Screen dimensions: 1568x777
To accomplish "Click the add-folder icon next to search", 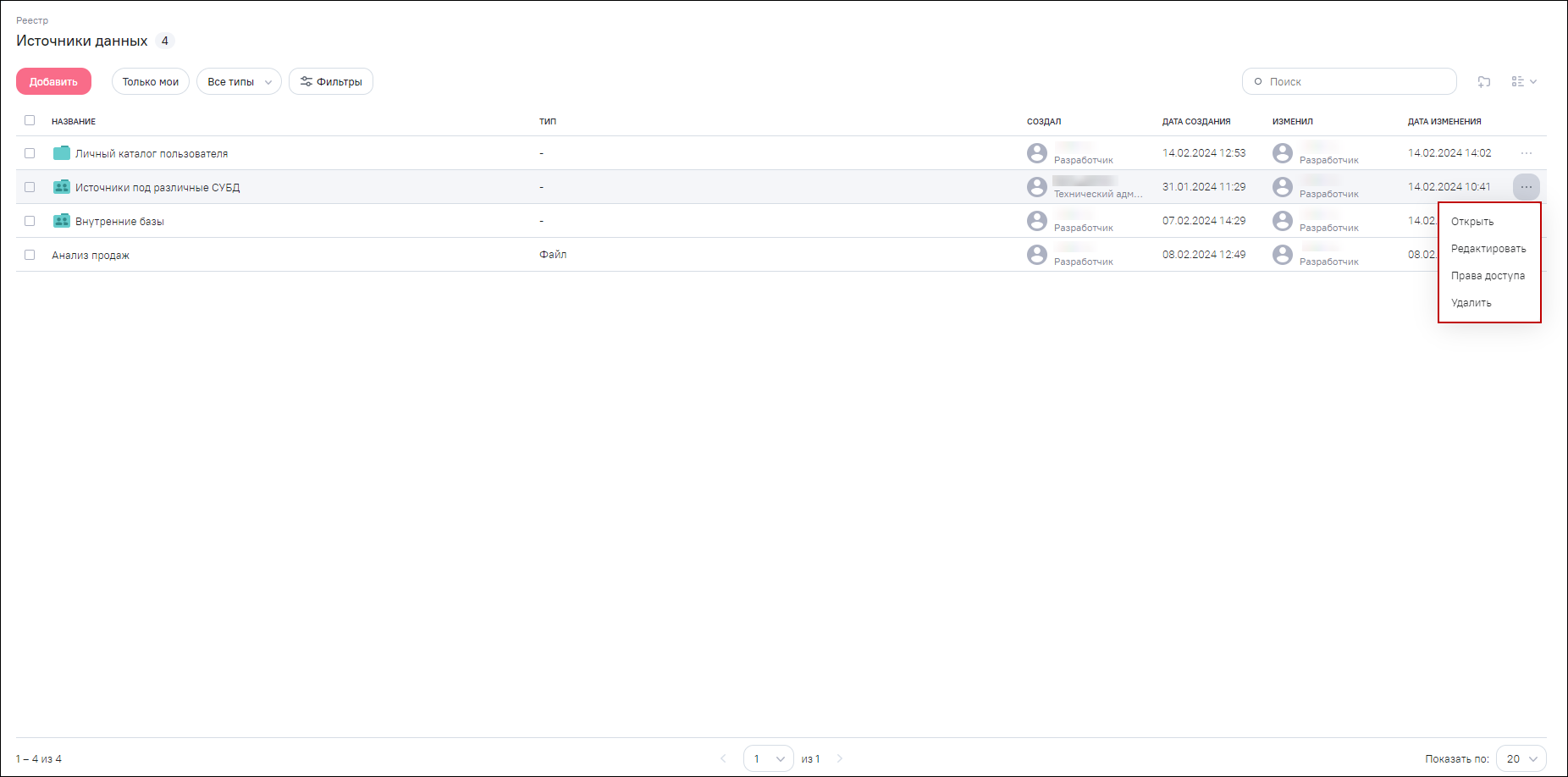I will [x=1484, y=81].
